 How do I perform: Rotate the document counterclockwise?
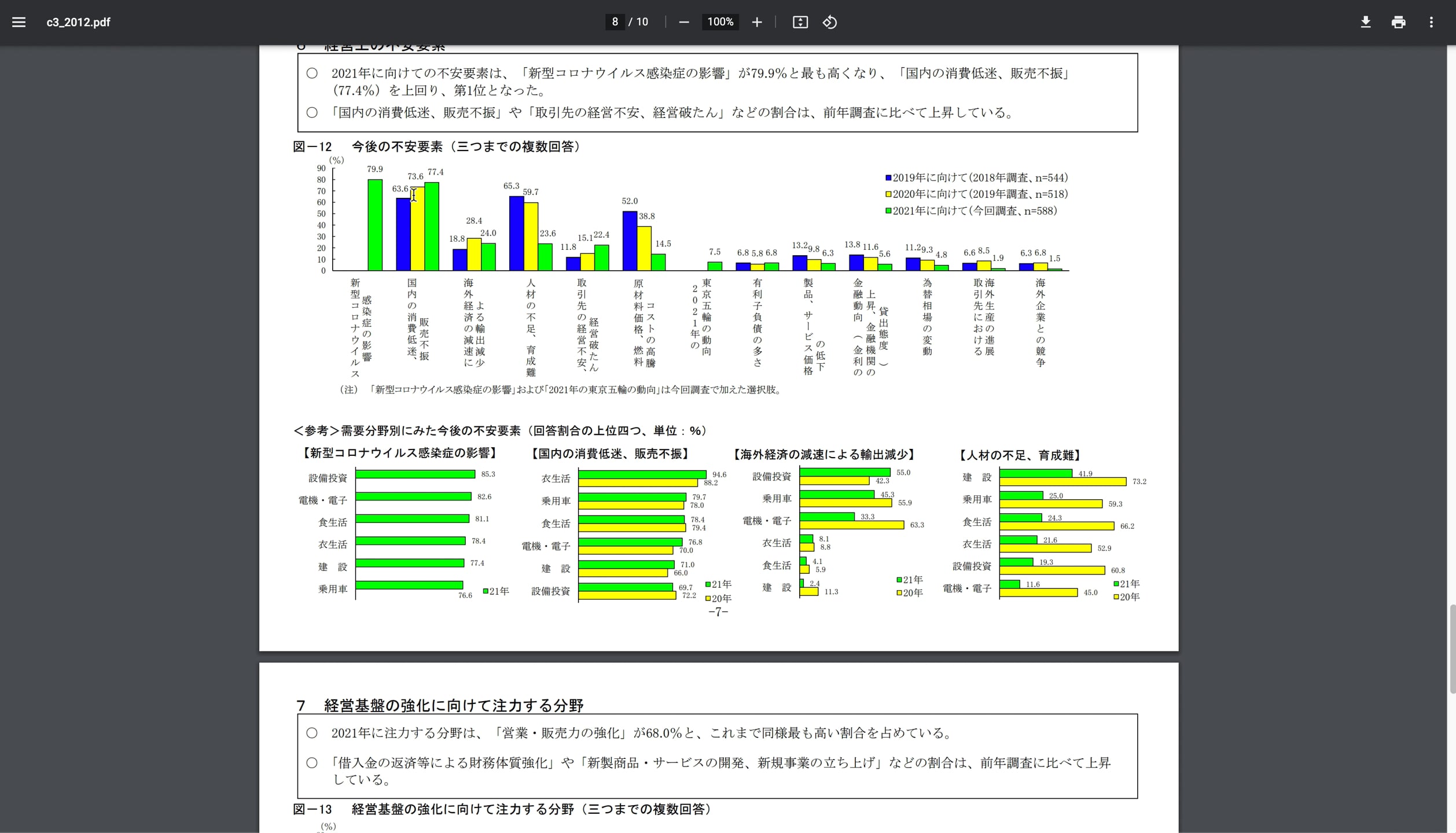[x=830, y=22]
